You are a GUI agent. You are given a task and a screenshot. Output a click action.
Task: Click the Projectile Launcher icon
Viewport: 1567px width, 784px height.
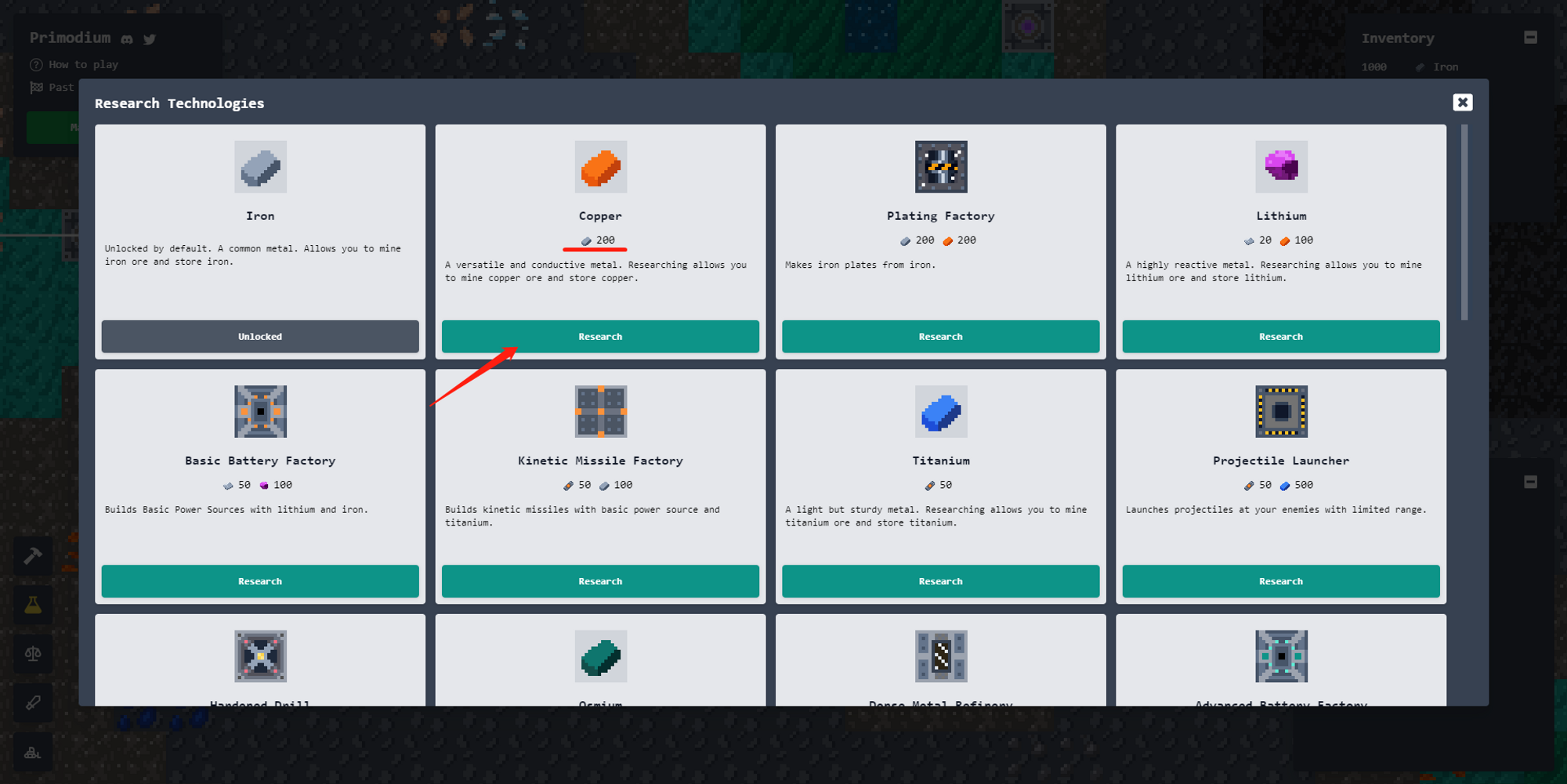click(1281, 411)
